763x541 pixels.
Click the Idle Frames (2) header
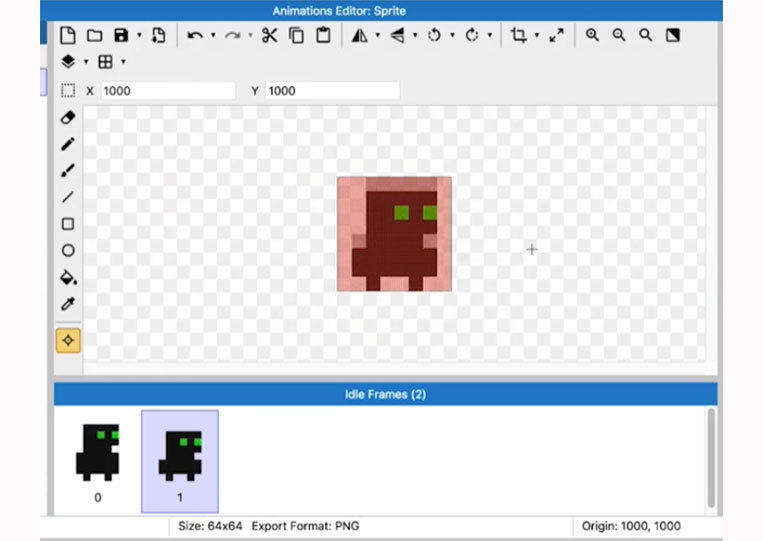pyautogui.click(x=385, y=394)
